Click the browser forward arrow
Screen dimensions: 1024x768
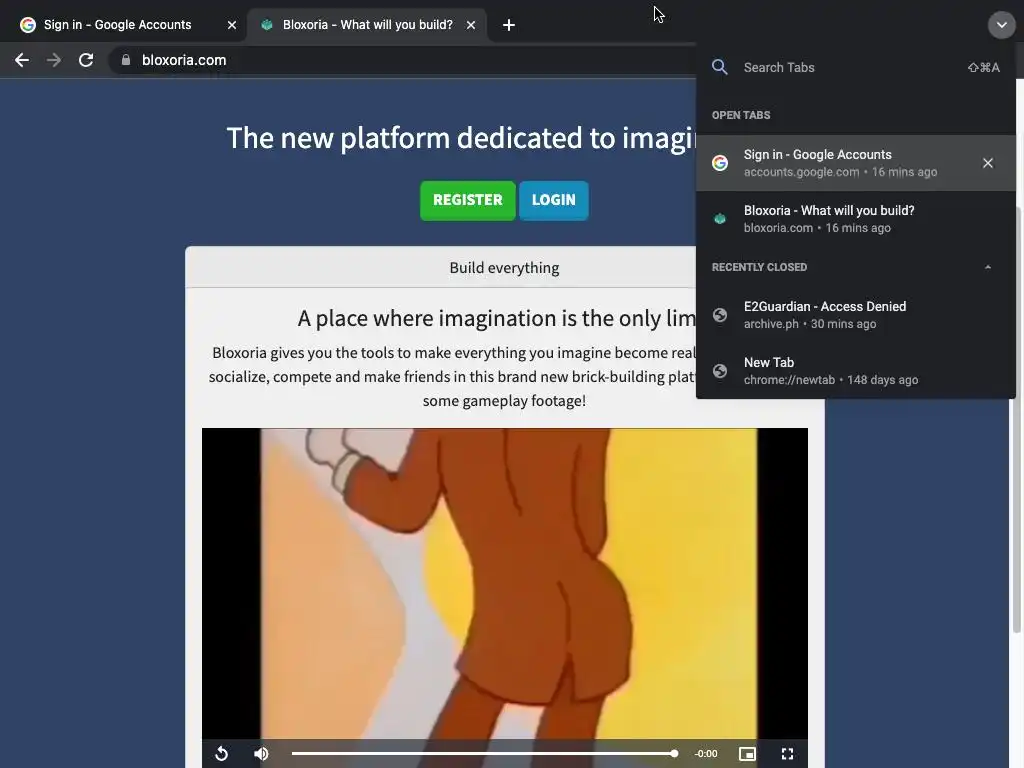pyautogui.click(x=54, y=60)
